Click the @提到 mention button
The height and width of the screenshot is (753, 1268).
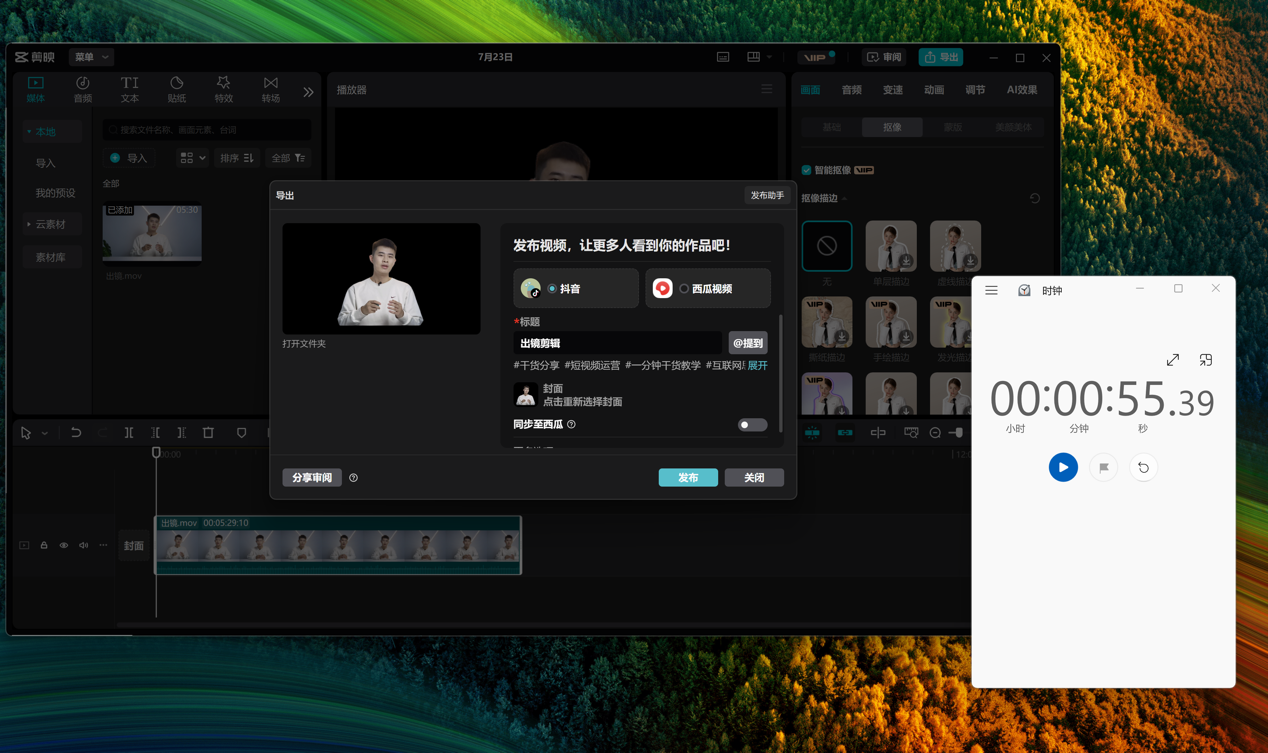(748, 343)
